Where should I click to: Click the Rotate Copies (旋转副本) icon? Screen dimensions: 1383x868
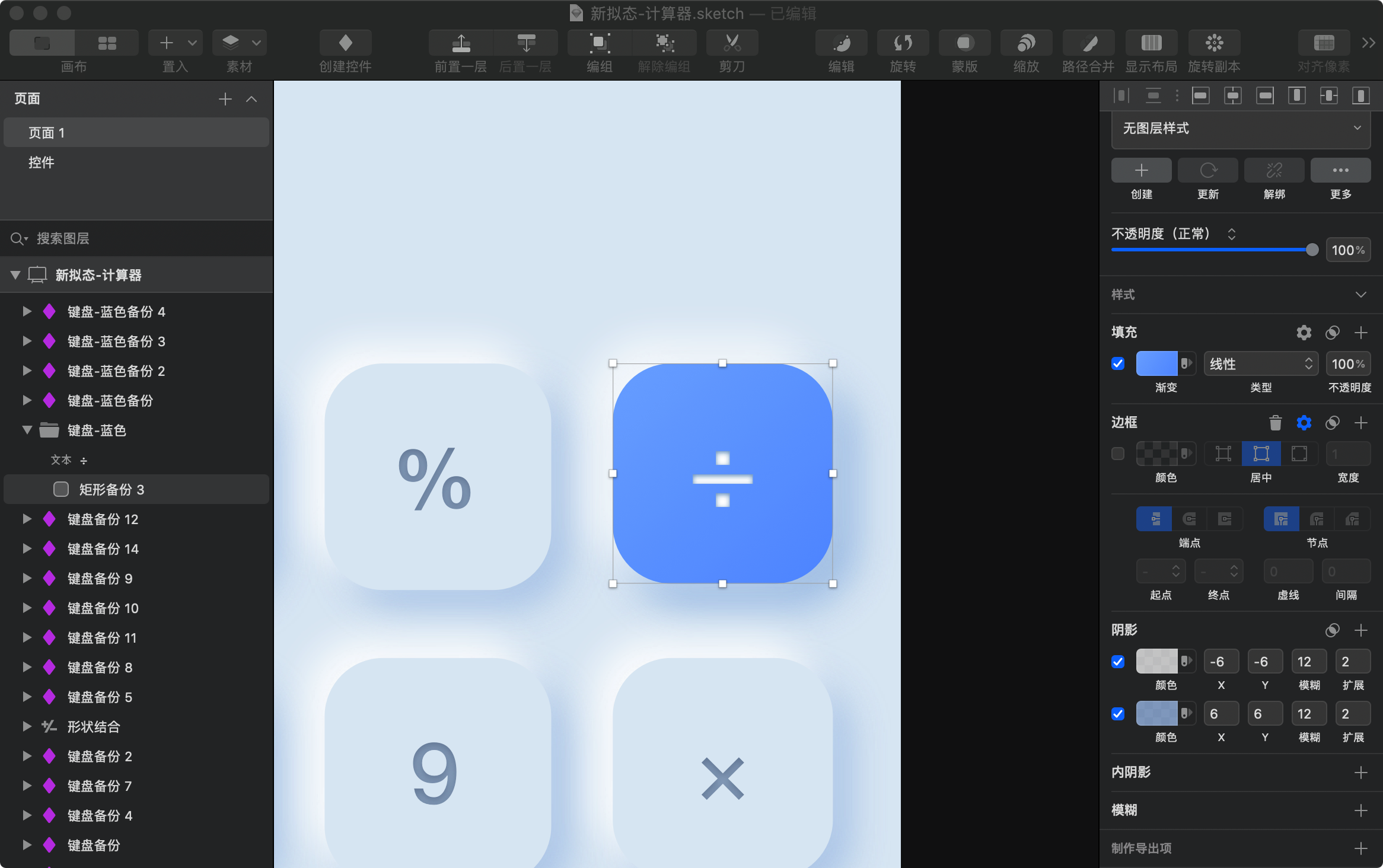tap(1214, 43)
